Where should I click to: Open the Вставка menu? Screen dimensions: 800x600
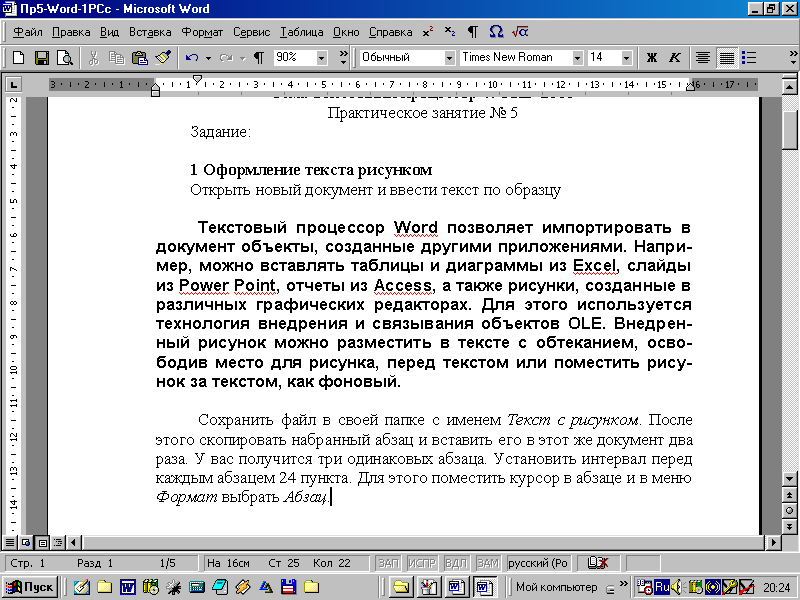click(x=150, y=32)
